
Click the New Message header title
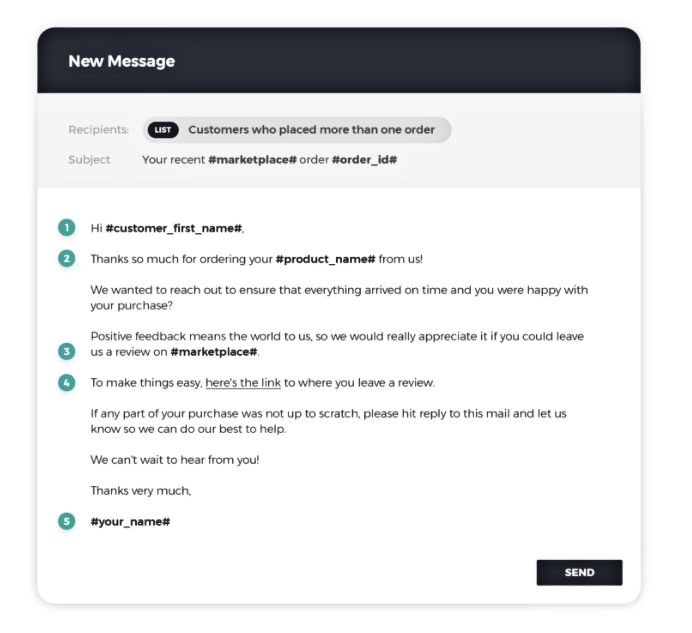(122, 61)
